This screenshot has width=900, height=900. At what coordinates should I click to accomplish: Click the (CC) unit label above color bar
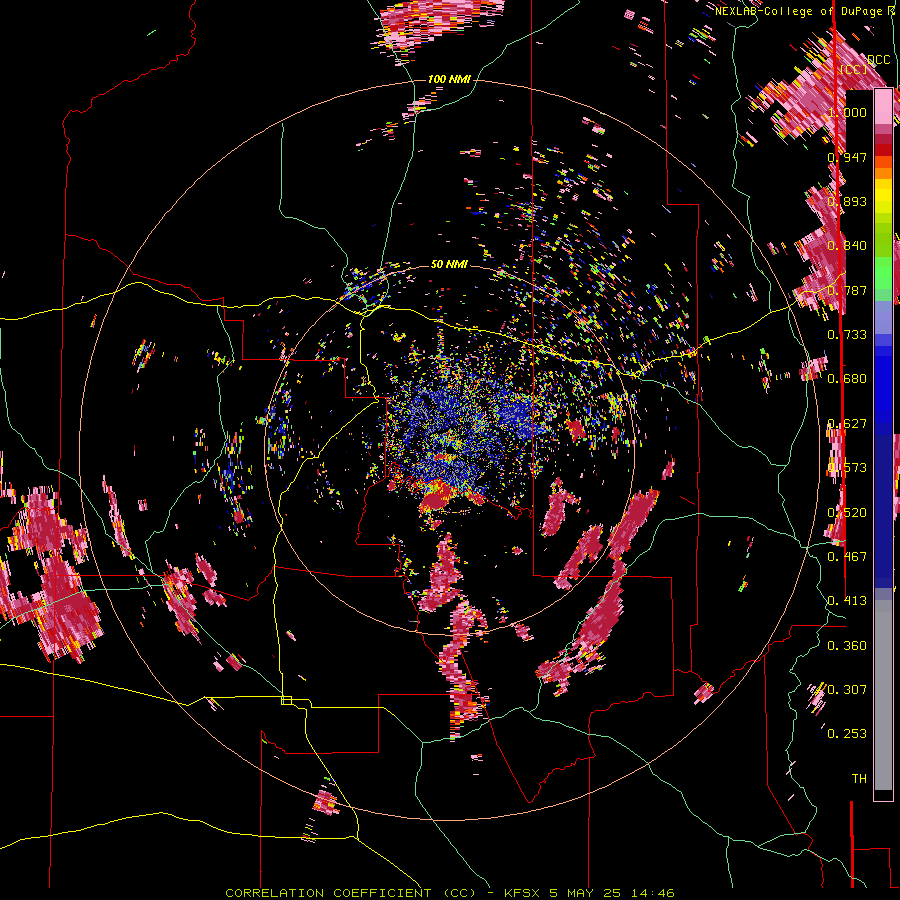854,69
